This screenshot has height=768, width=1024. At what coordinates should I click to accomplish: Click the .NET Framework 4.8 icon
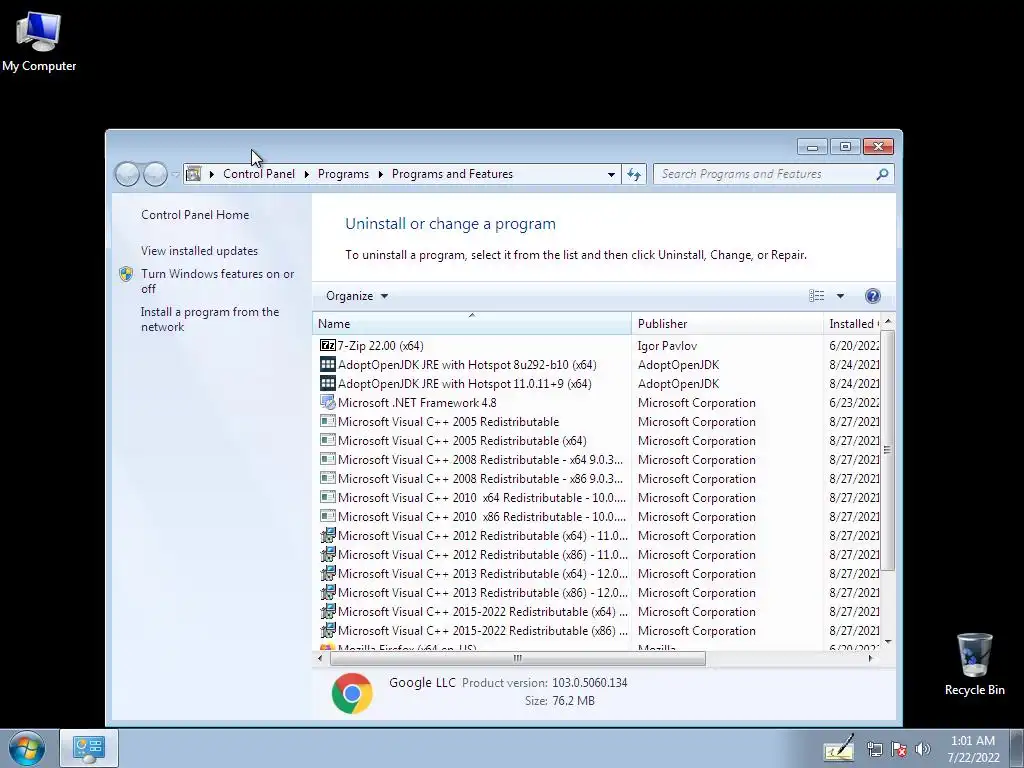pos(327,402)
